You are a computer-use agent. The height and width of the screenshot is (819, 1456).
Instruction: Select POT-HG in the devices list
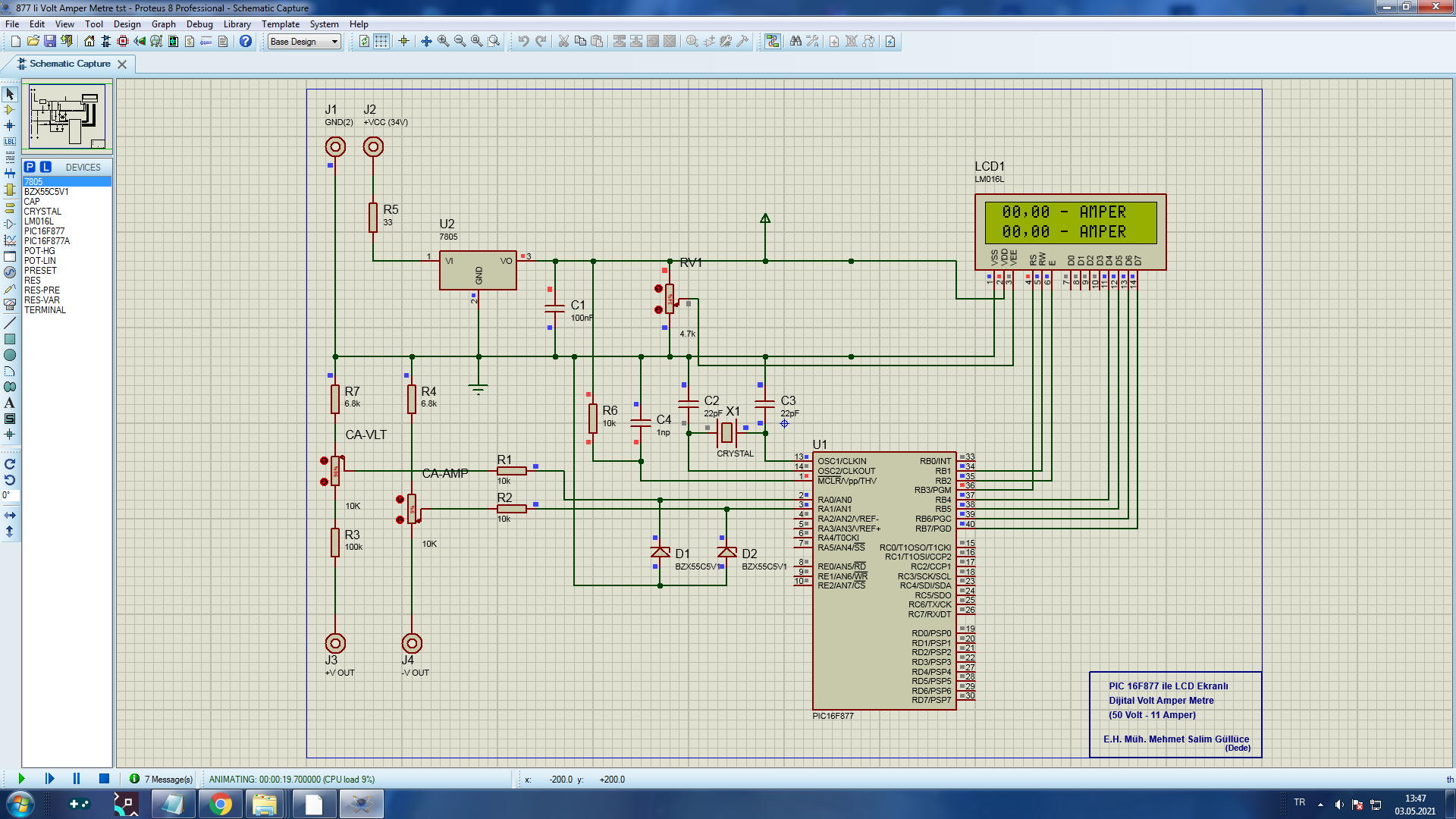point(67,251)
